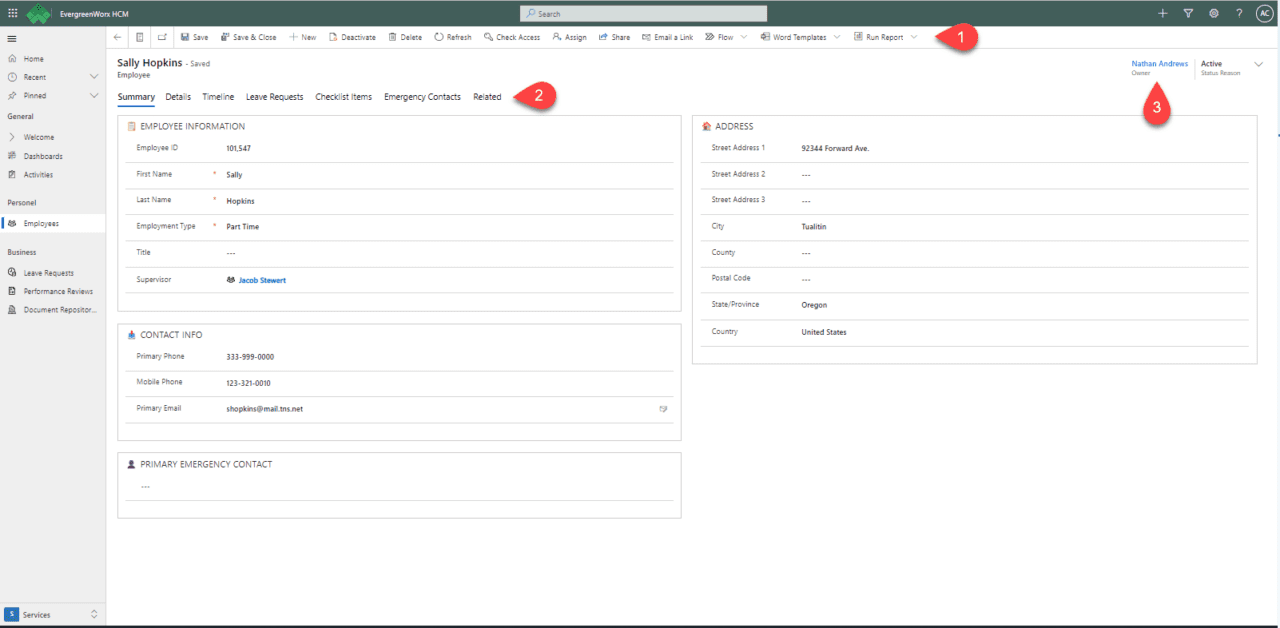The width and height of the screenshot is (1280, 628).
Task: Open the settings gear in the top bar
Action: point(1214,13)
